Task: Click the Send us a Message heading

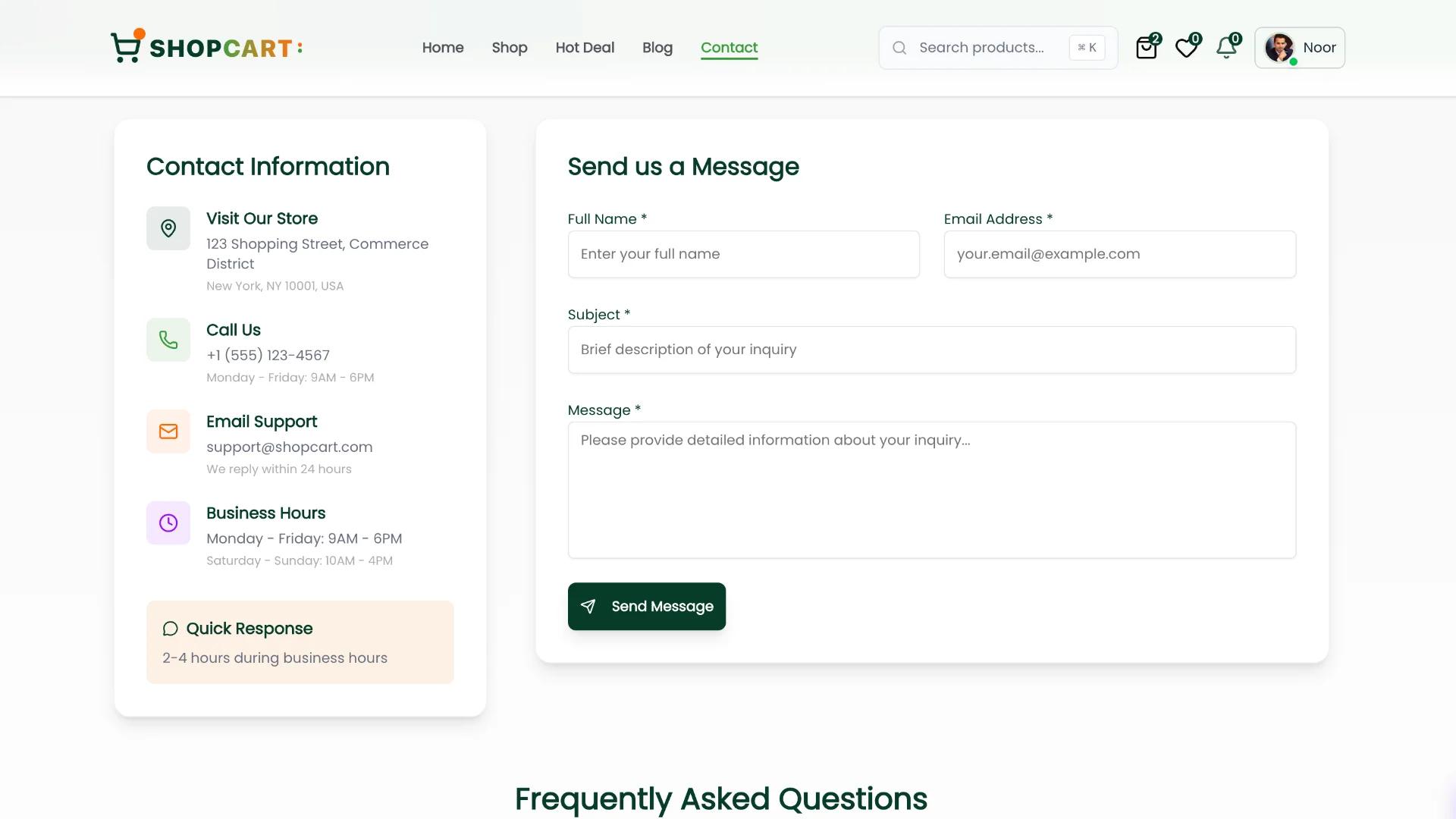Action: pyautogui.click(x=683, y=166)
